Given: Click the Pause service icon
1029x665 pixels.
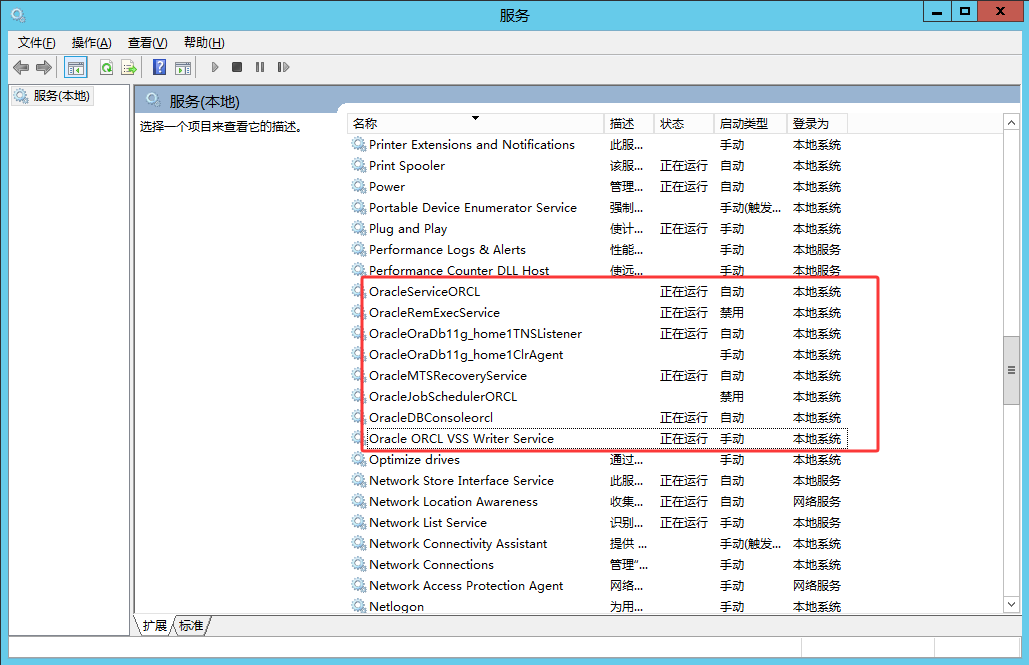Looking at the screenshot, I should point(260,67).
